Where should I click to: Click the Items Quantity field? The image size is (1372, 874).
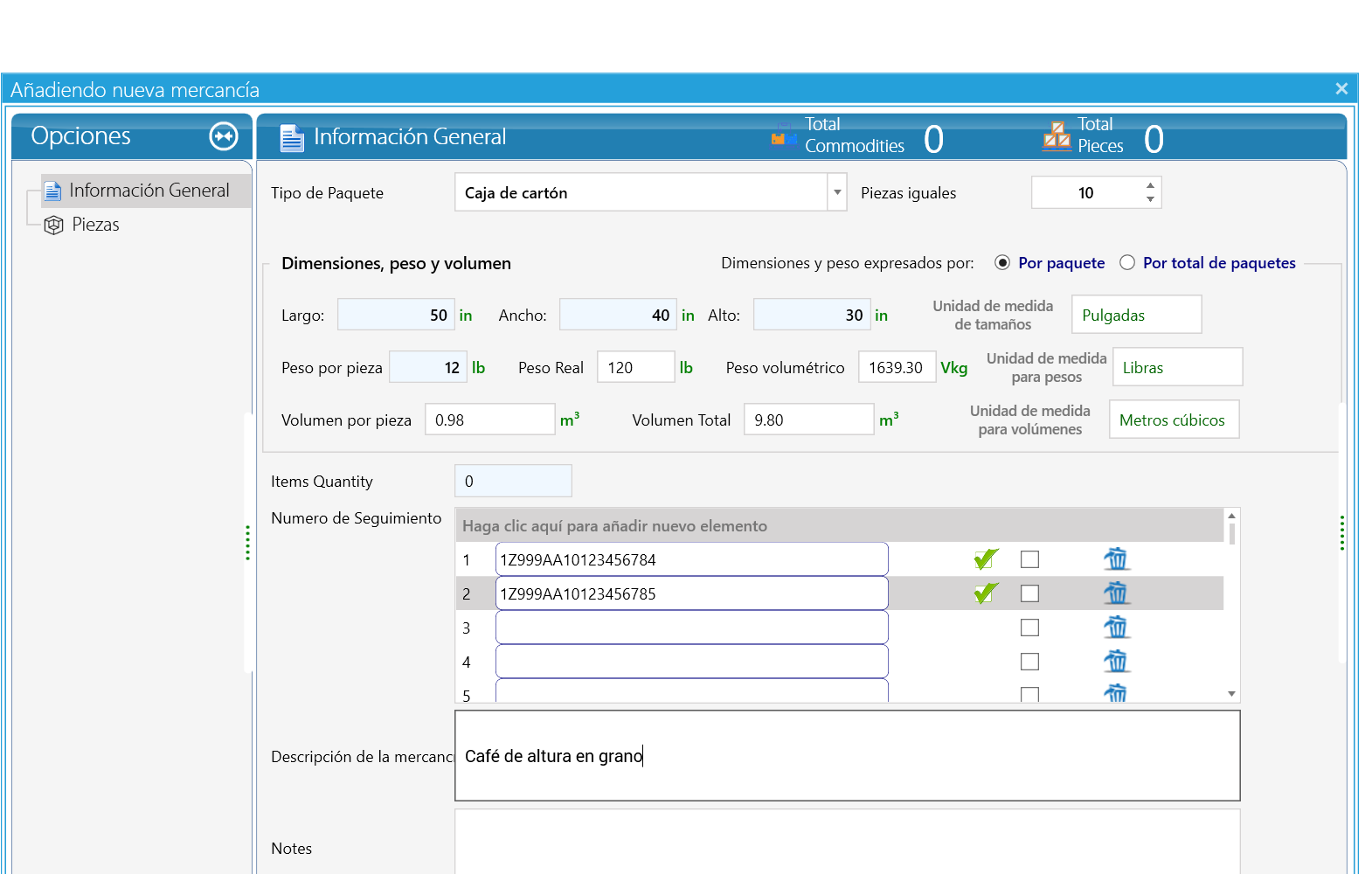(513, 481)
